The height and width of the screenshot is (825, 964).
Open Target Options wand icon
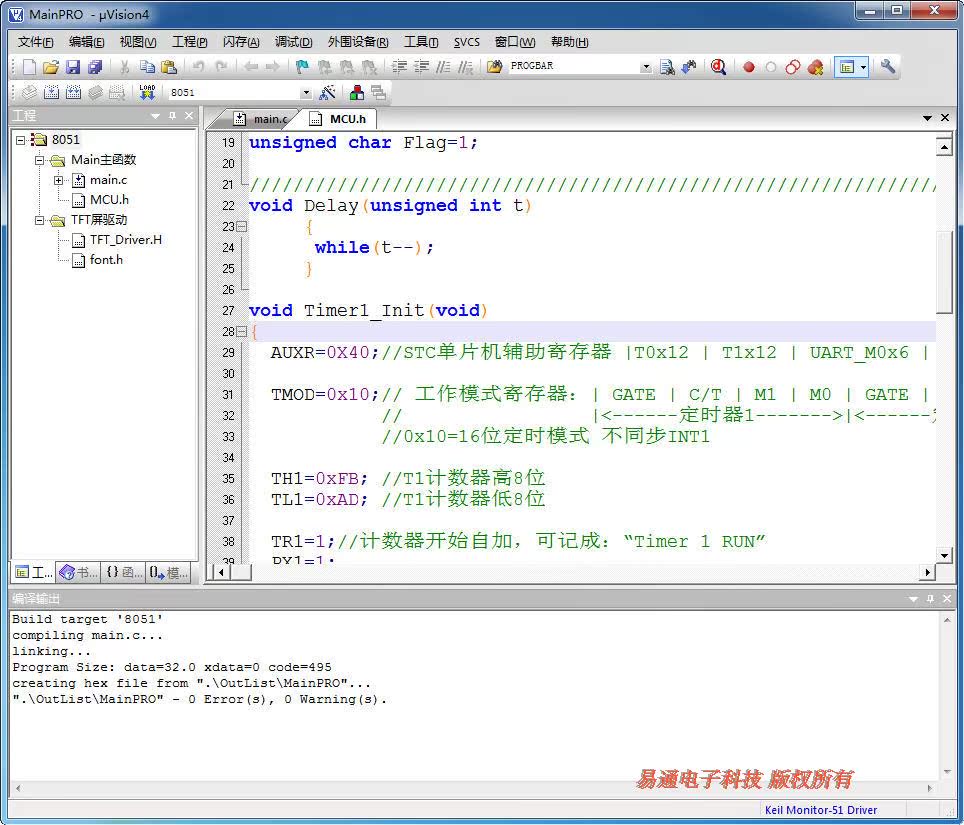click(327, 93)
